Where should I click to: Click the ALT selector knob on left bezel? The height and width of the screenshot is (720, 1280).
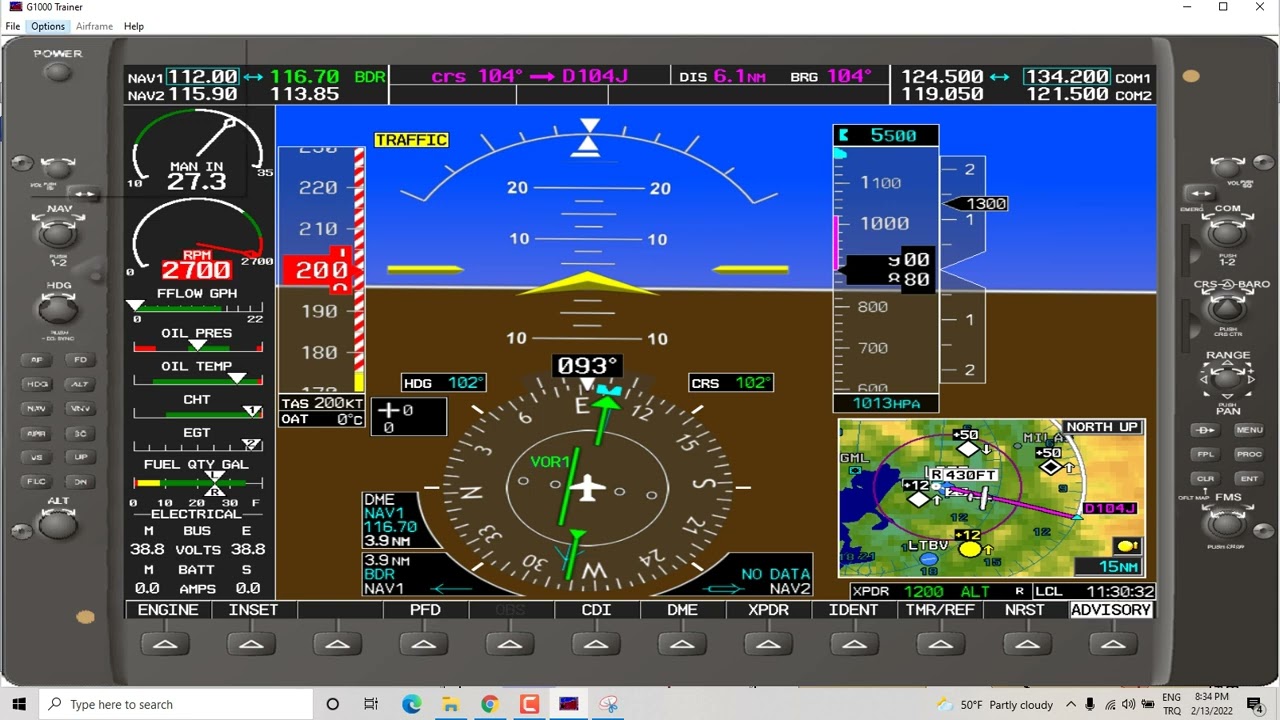(x=58, y=525)
